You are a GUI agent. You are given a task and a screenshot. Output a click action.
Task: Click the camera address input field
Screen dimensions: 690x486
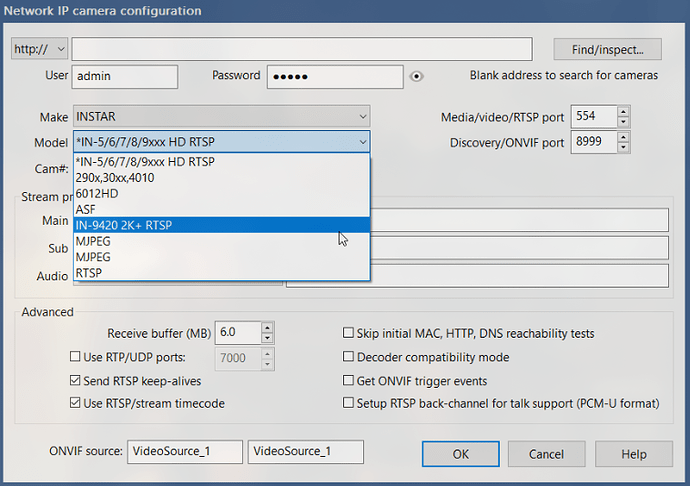[x=302, y=49]
